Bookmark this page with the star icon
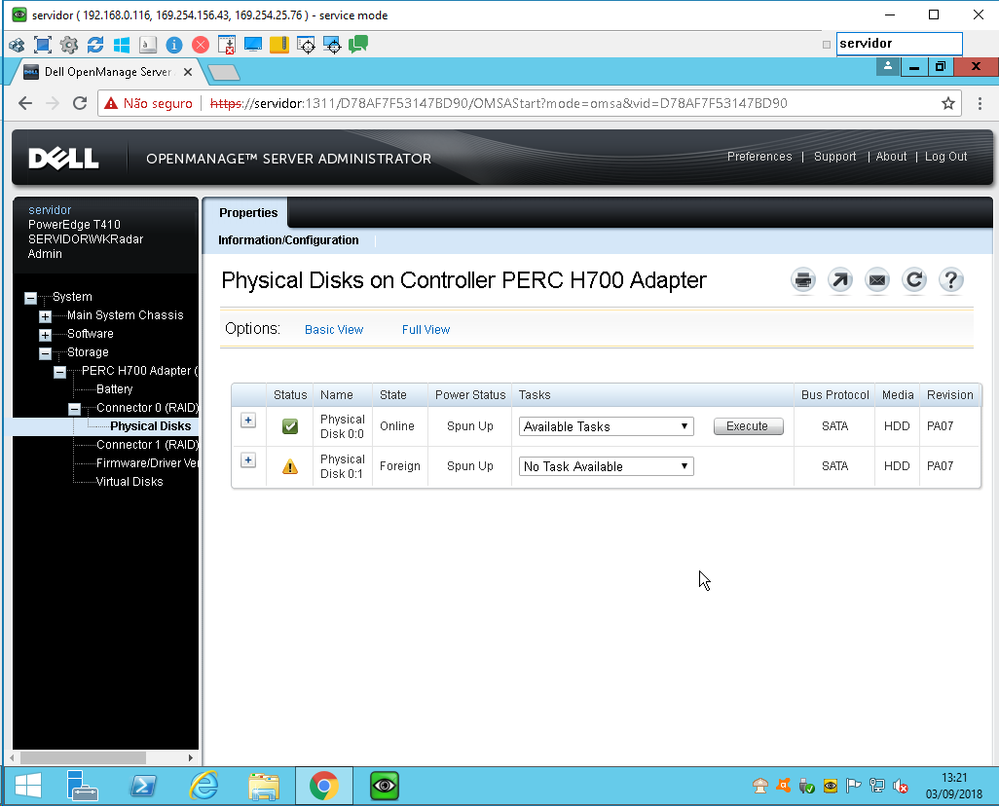The height and width of the screenshot is (806, 999). 948,103
